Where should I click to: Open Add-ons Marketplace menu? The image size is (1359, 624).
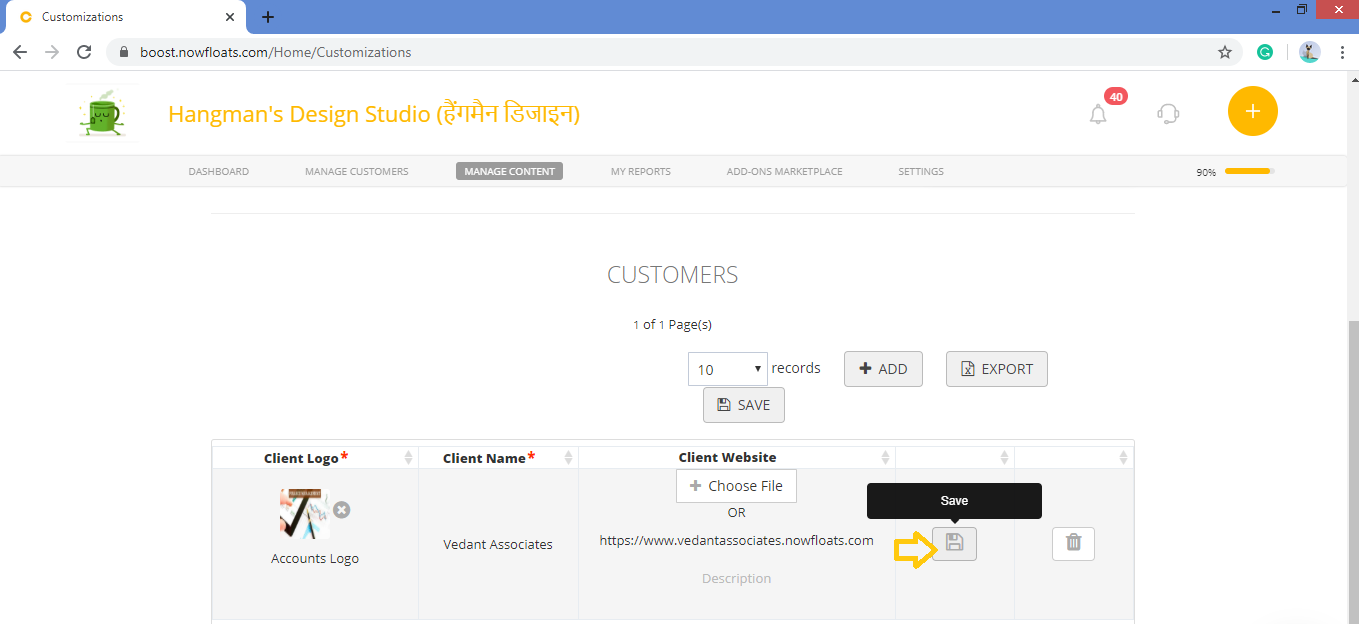tap(784, 171)
